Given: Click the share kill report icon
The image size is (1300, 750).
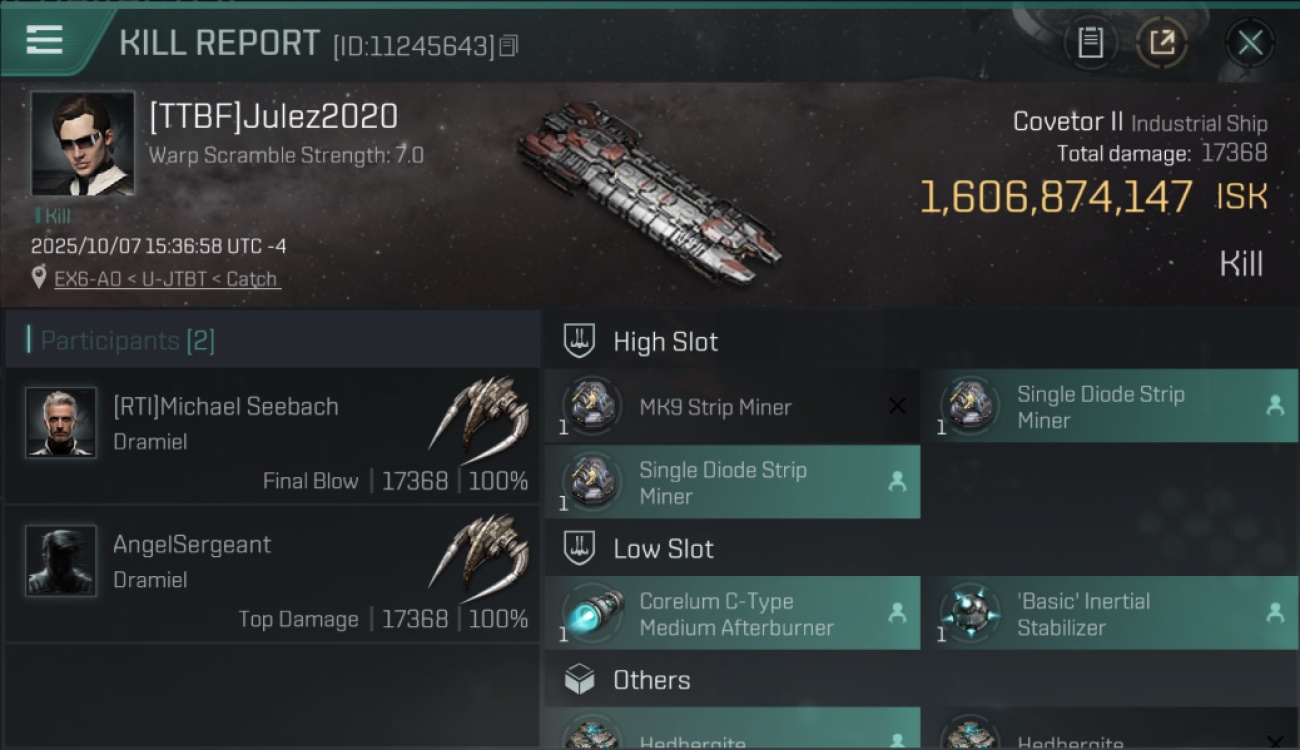Looking at the screenshot, I should 1161,43.
